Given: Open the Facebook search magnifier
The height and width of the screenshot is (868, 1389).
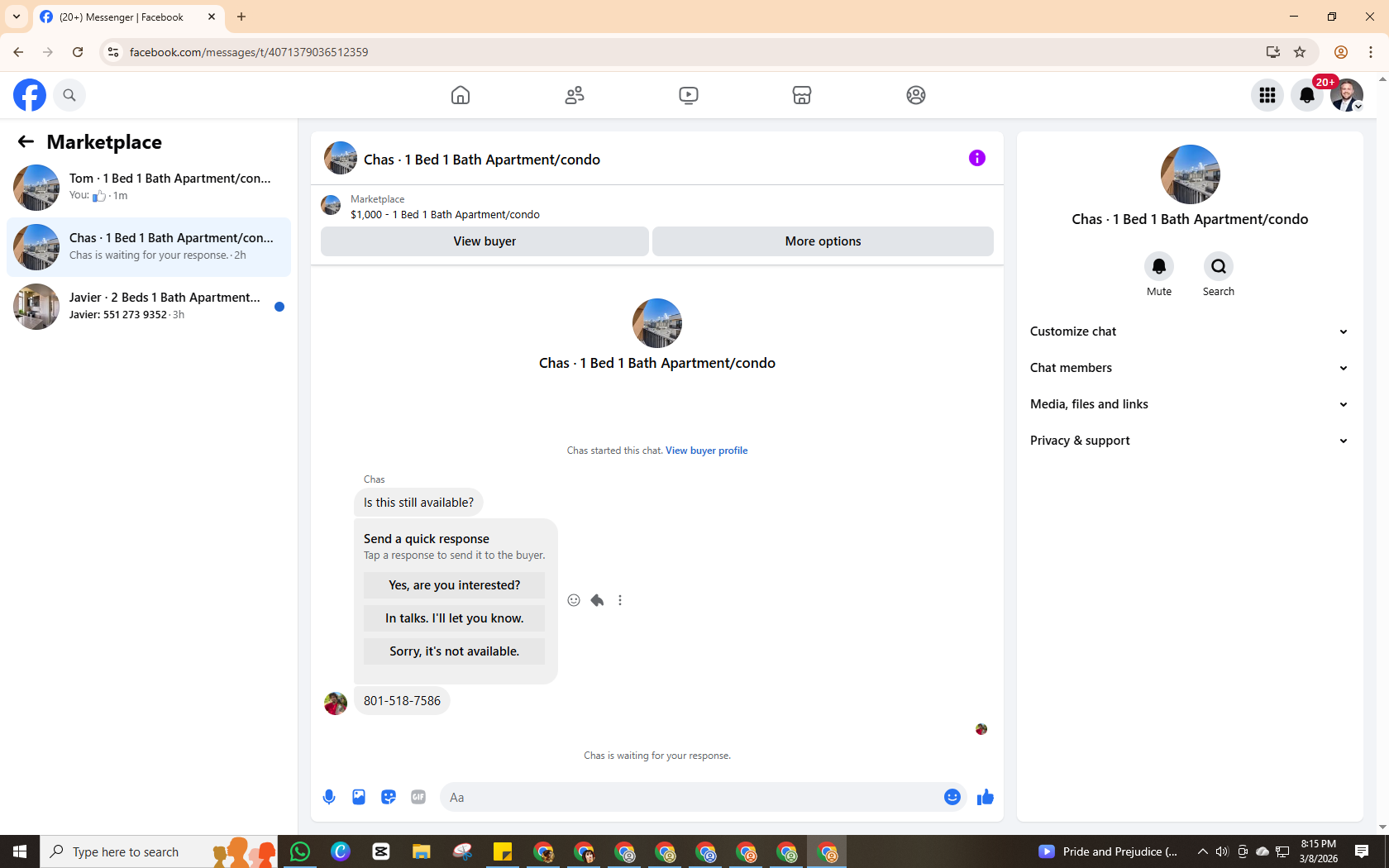Looking at the screenshot, I should click(x=69, y=95).
